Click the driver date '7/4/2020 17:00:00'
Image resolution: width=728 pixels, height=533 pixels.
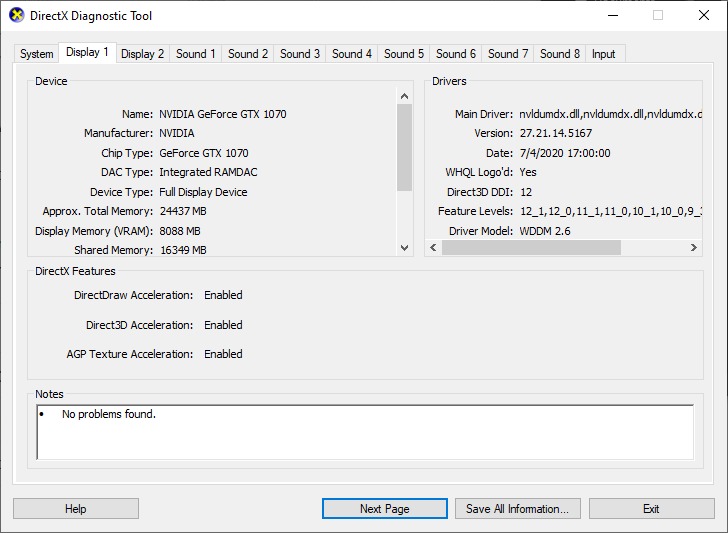click(565, 153)
